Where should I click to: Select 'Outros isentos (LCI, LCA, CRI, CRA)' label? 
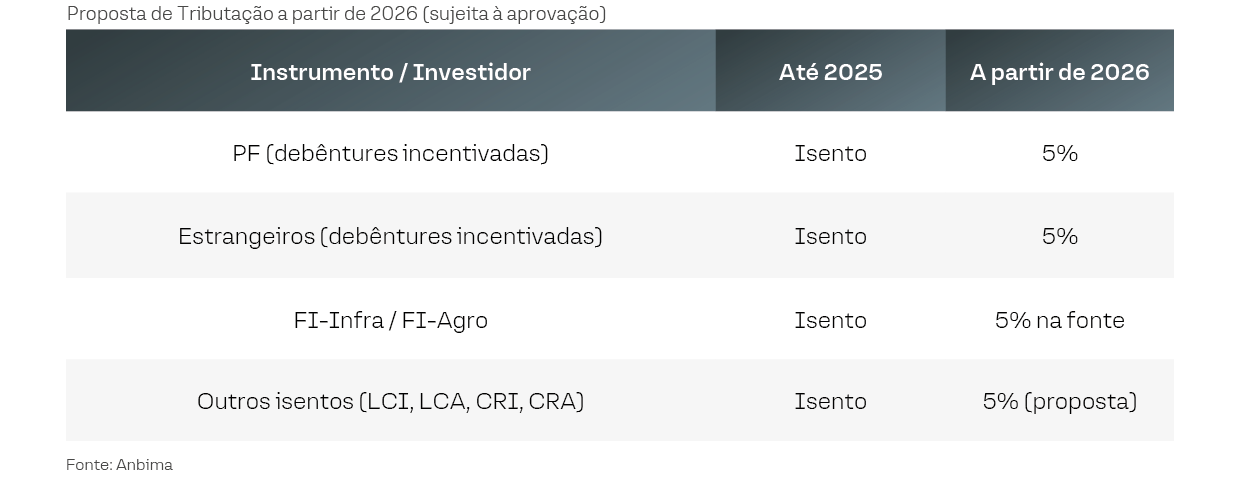tap(390, 401)
